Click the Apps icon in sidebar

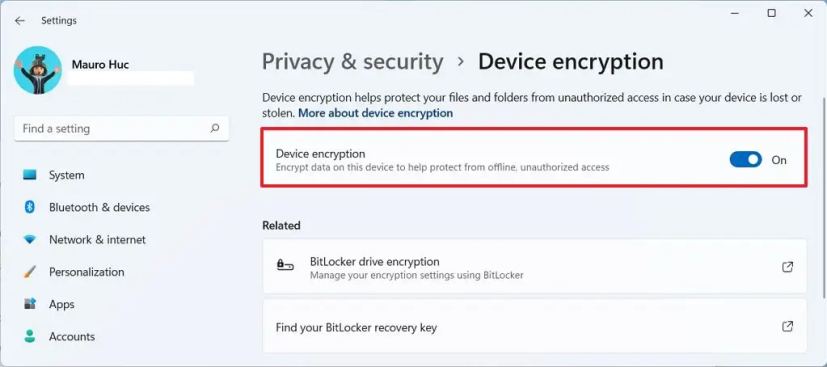tap(30, 304)
